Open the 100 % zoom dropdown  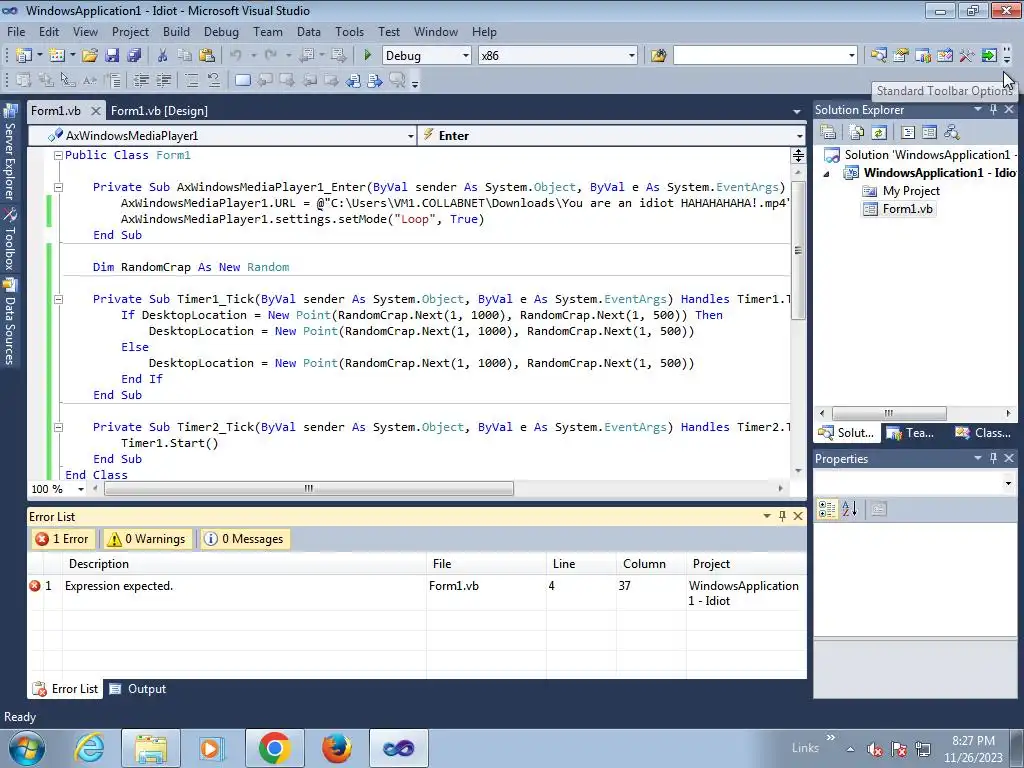(x=81, y=489)
